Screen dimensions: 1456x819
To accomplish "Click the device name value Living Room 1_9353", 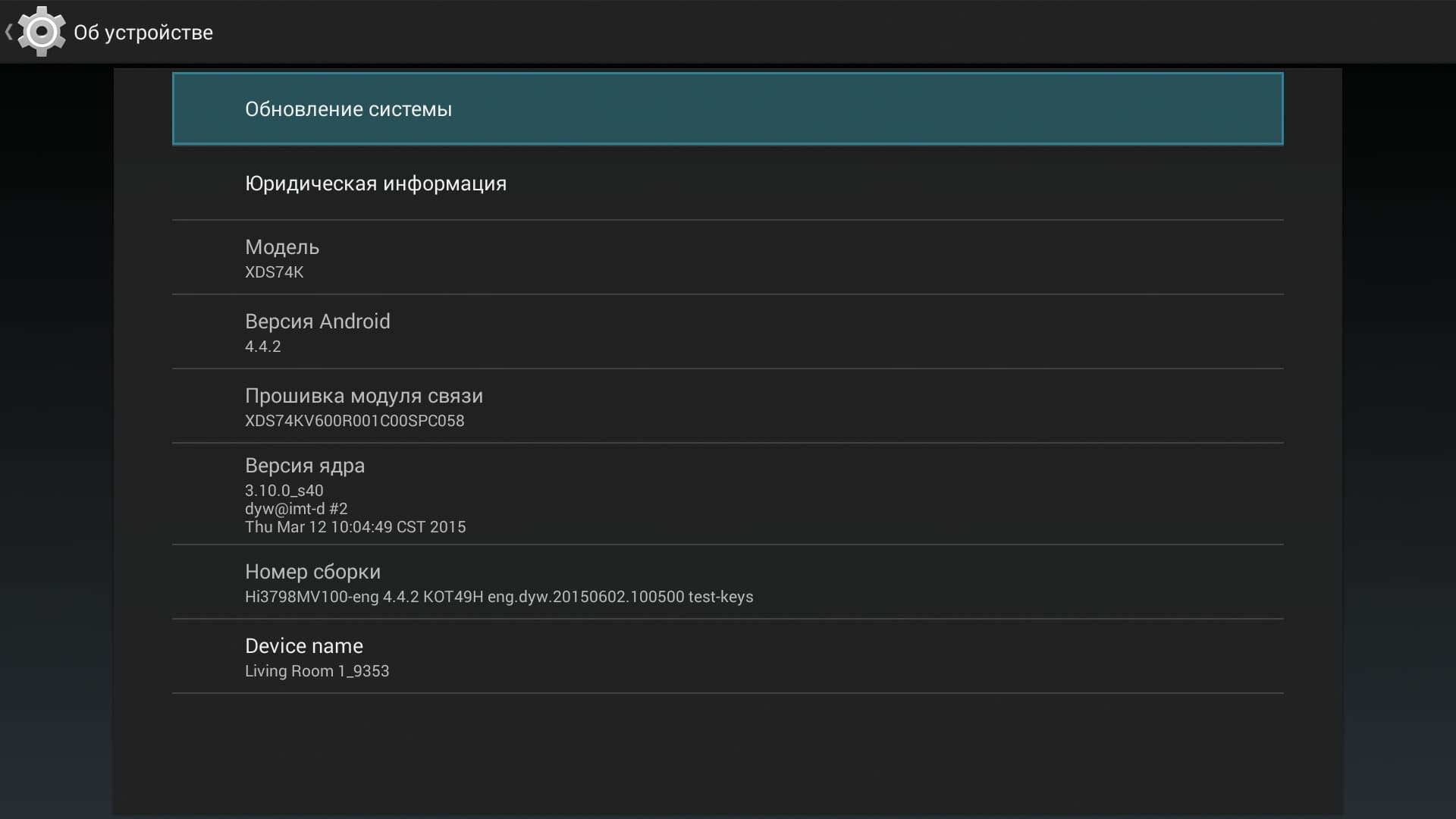I will pos(316,671).
